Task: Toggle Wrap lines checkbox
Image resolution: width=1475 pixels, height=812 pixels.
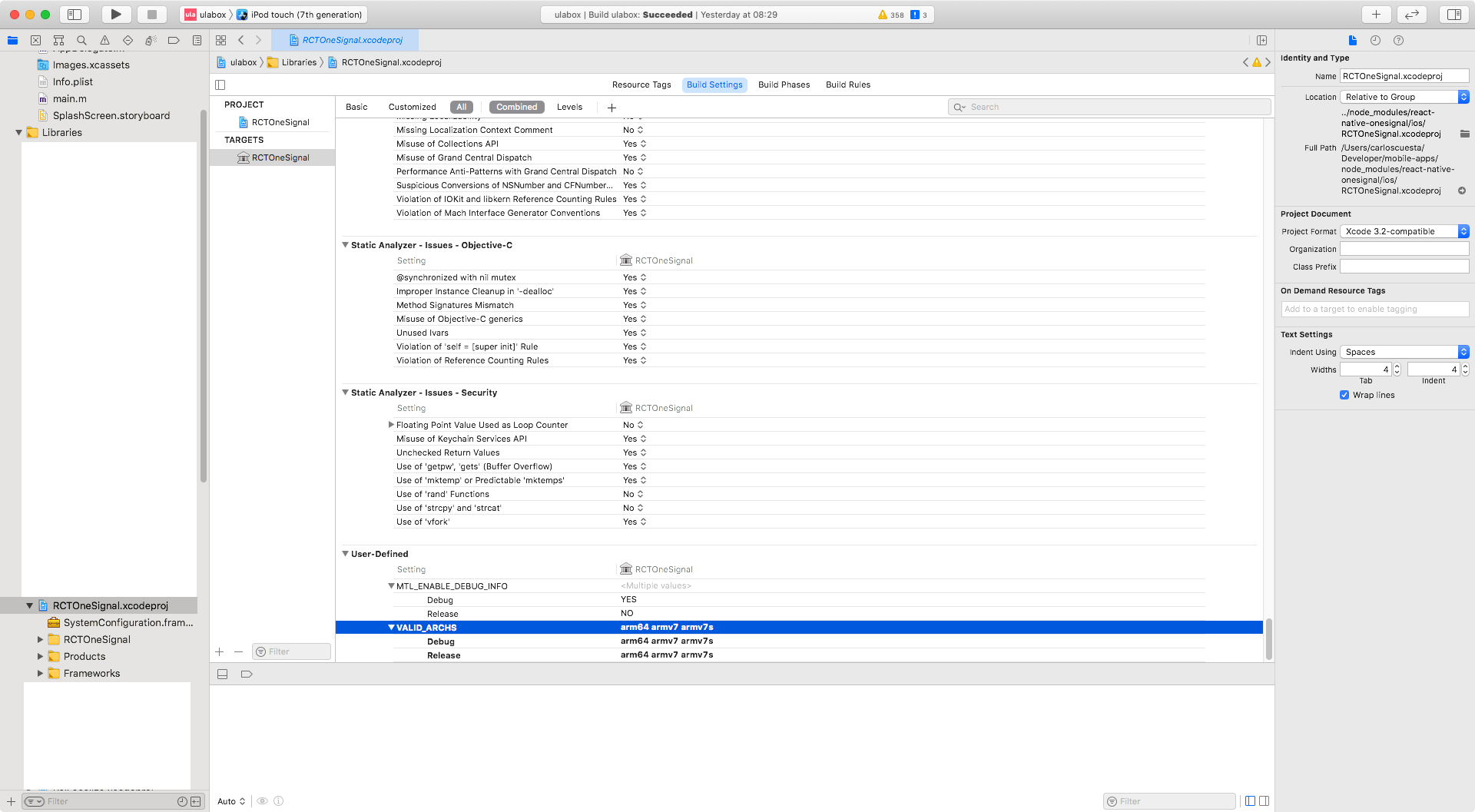Action: tap(1344, 395)
